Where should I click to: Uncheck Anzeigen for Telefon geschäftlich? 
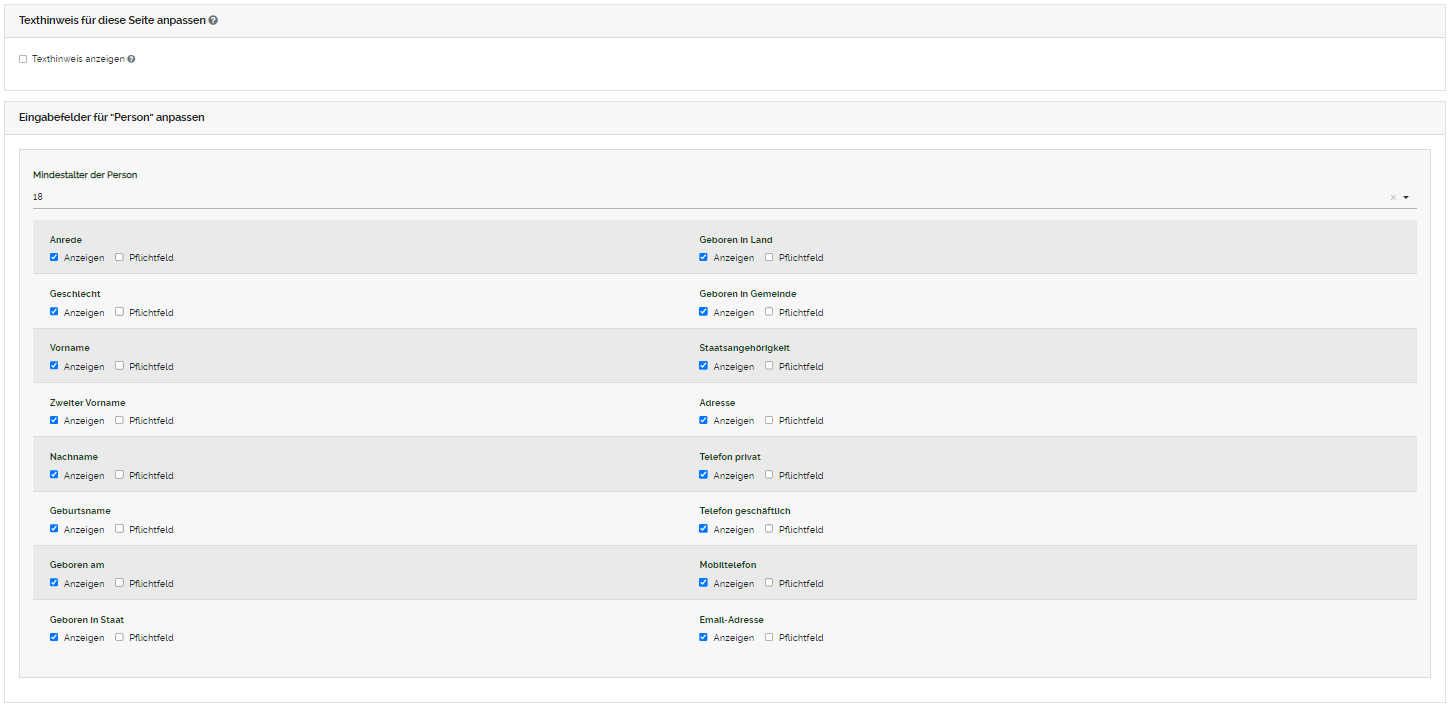[x=704, y=529]
